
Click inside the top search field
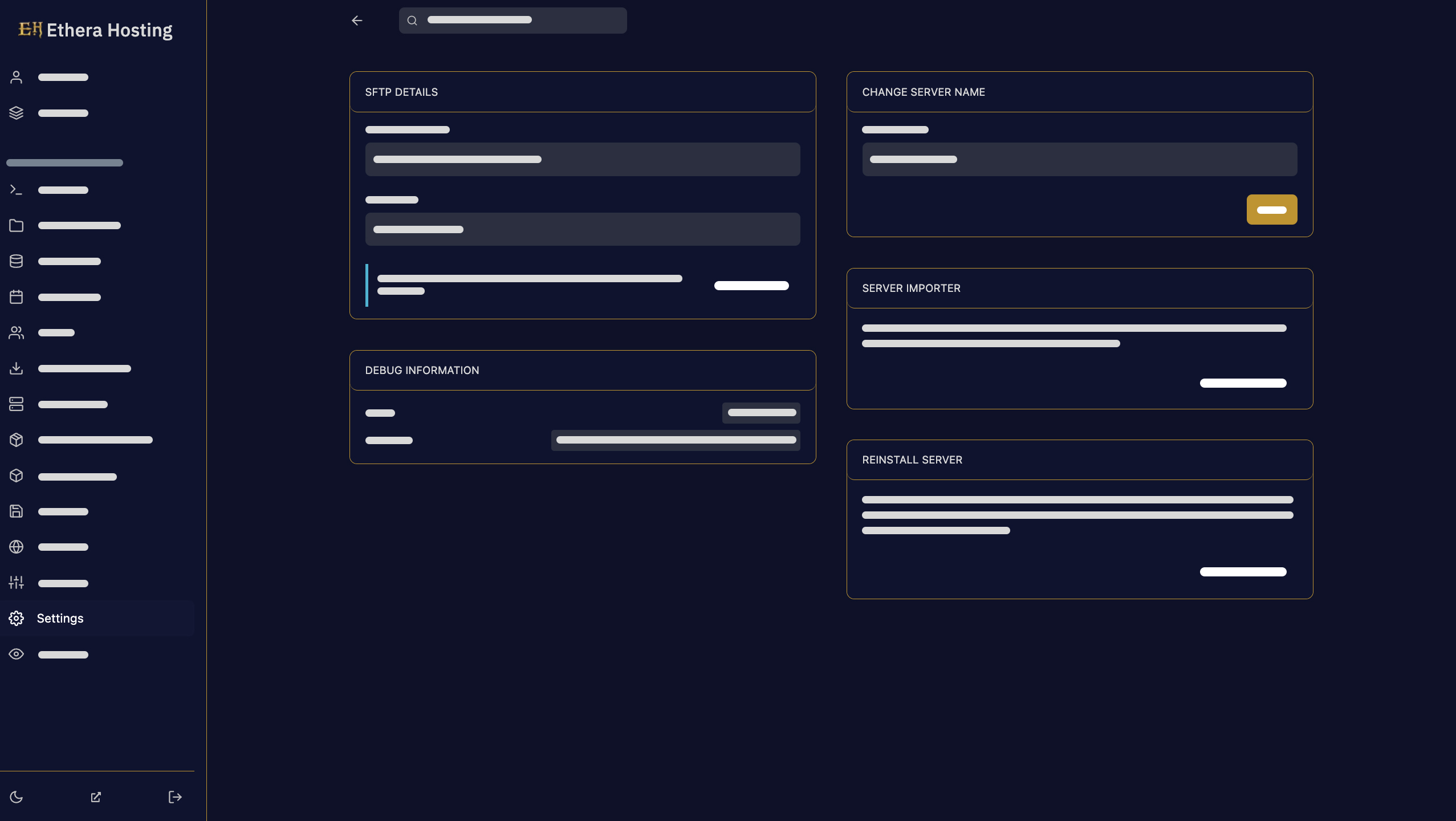point(512,20)
